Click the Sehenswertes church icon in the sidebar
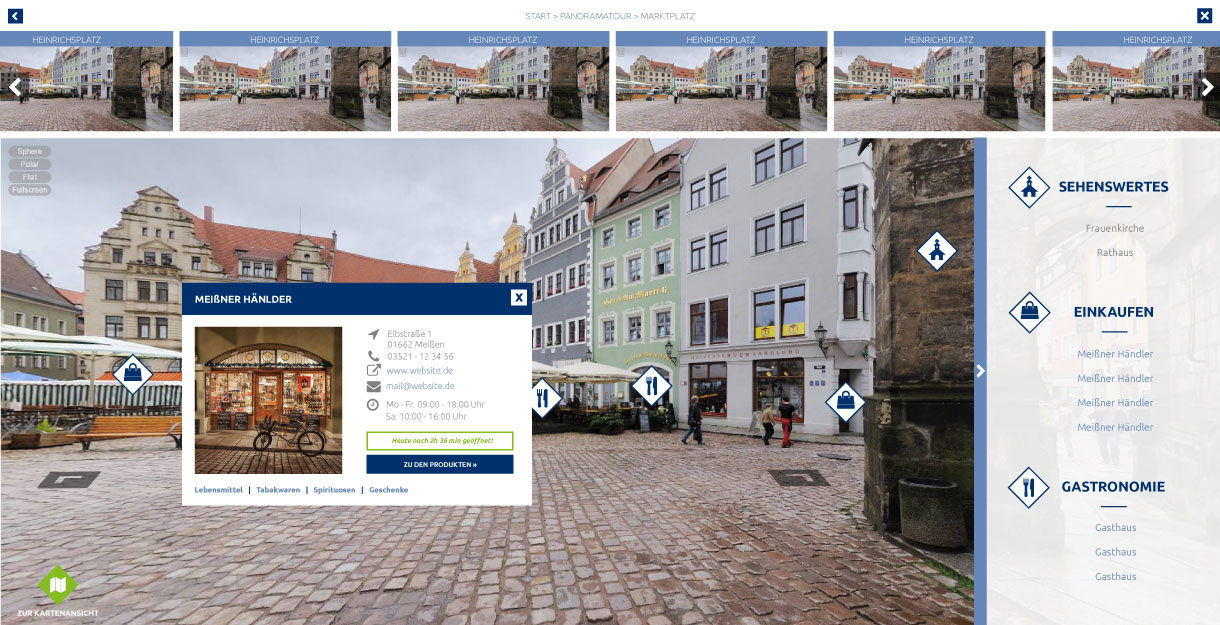This screenshot has width=1220, height=625. [1029, 187]
